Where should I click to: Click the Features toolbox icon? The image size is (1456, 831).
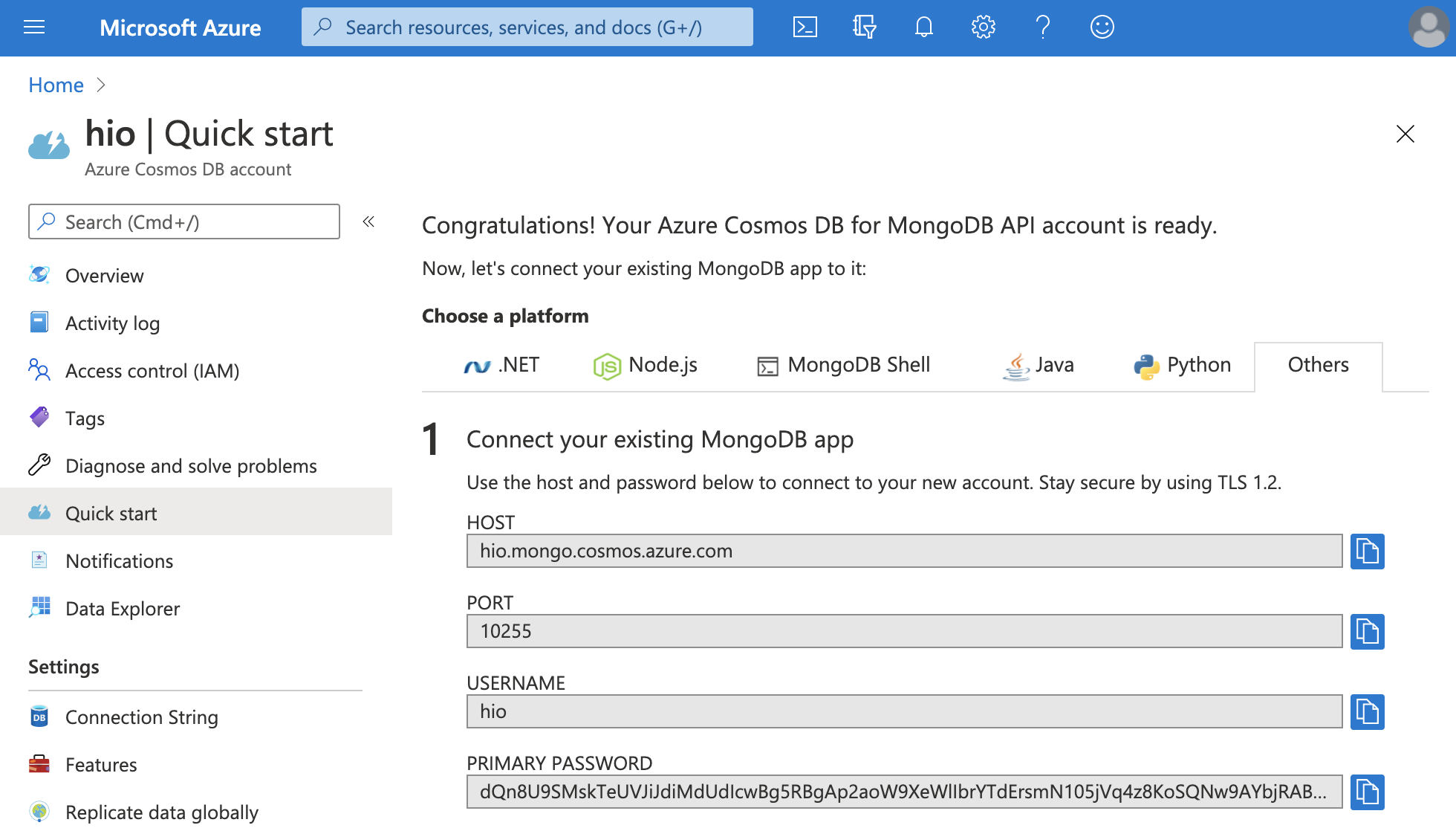click(39, 764)
